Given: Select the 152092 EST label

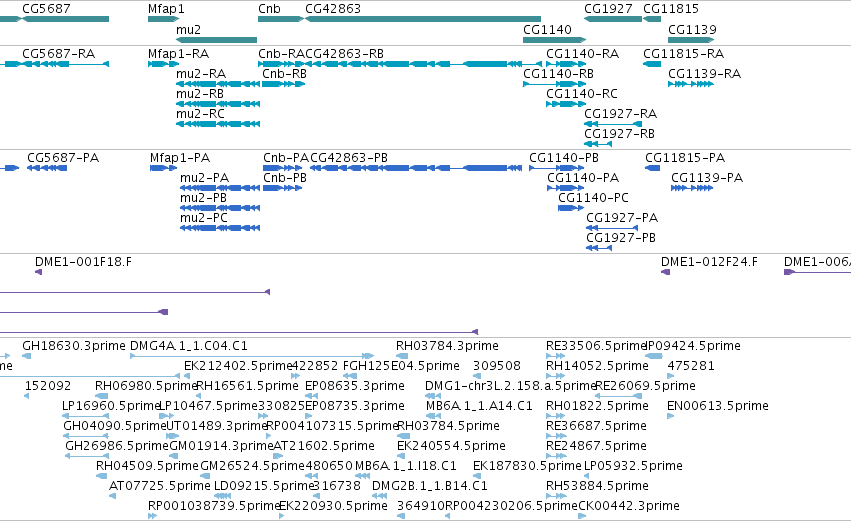Looking at the screenshot, I should click(x=48, y=386).
